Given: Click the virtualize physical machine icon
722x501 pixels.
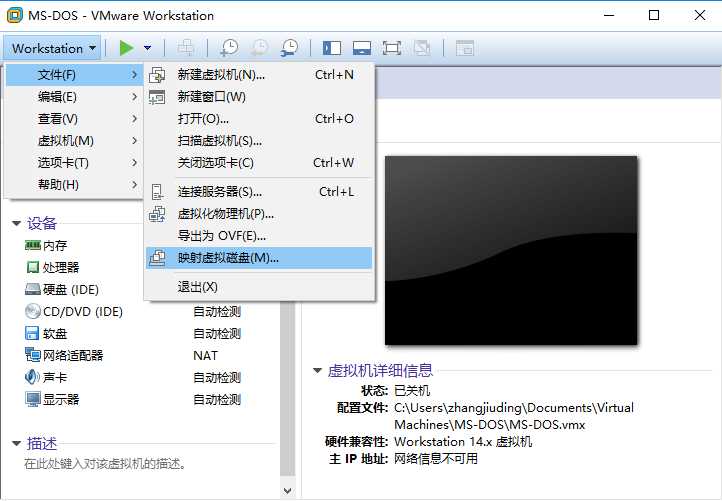Looking at the screenshot, I should point(157,214).
